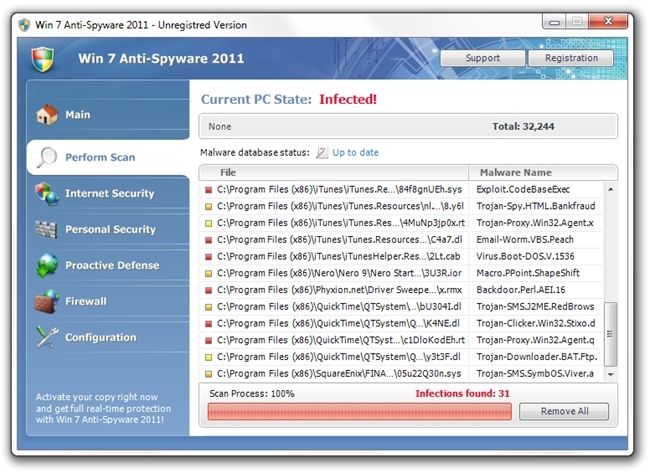Click the Activate your copy promo text
This screenshot has width=650, height=473.
[103, 408]
